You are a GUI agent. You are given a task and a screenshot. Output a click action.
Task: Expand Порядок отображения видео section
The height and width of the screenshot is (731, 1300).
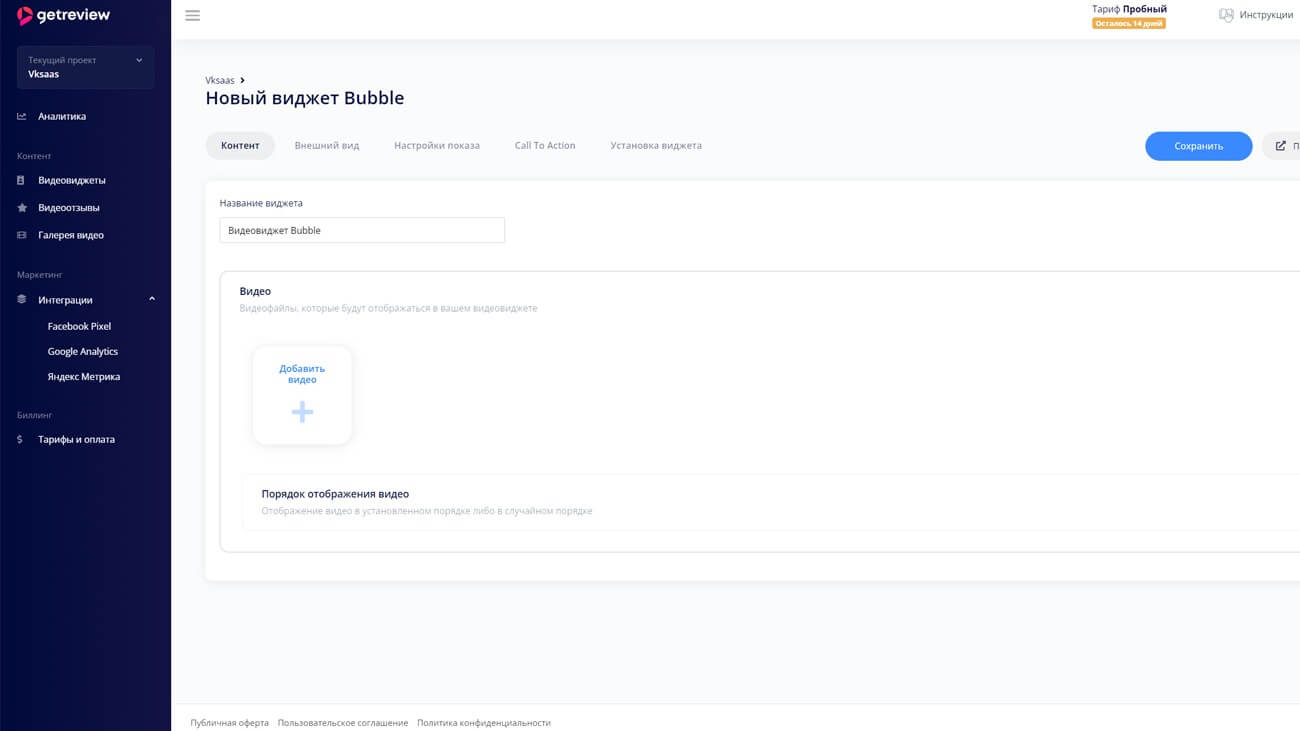(335, 494)
